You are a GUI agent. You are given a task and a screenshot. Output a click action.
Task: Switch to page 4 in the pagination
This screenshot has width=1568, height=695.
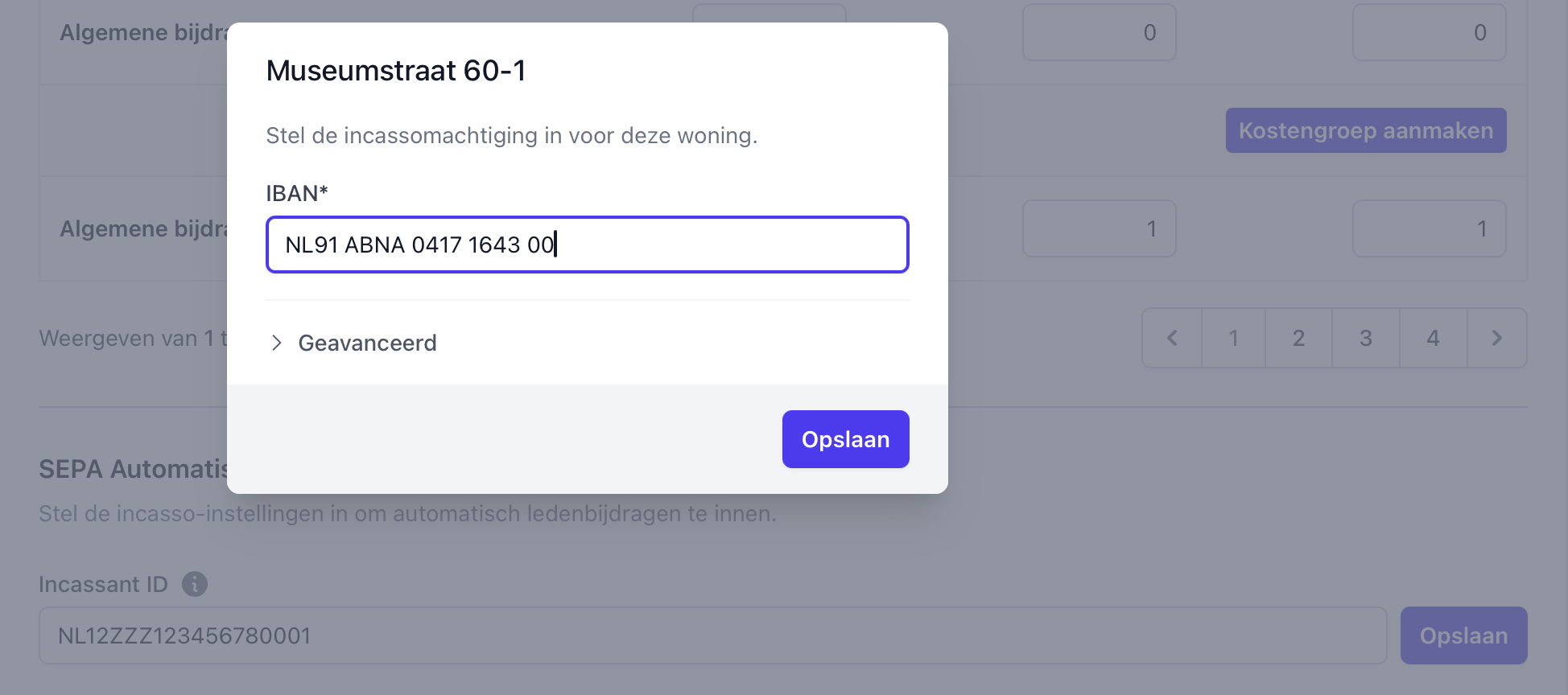click(x=1433, y=338)
